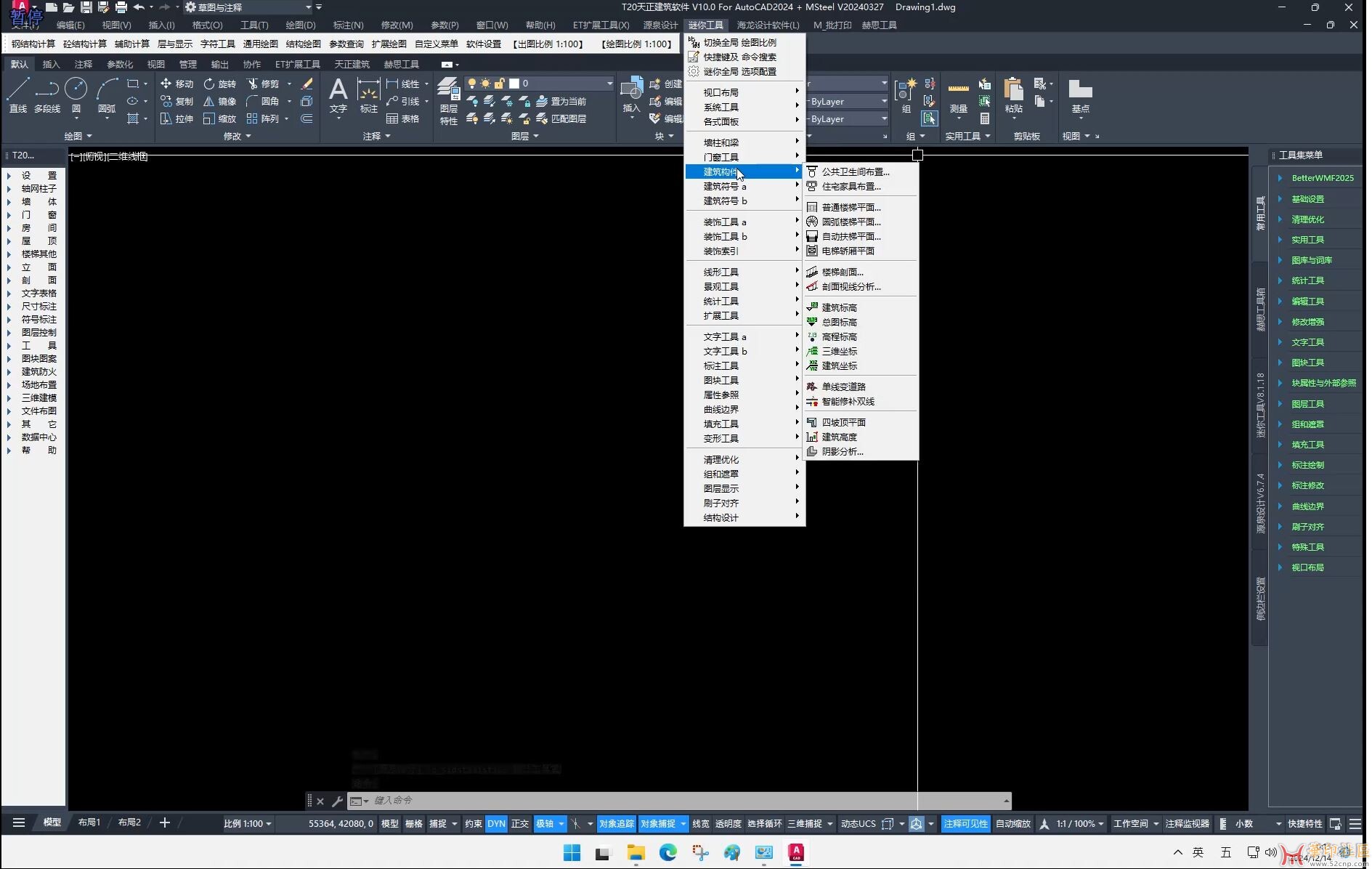Click the 旋转 rotate tool
The height and width of the screenshot is (869, 1372).
point(220,84)
